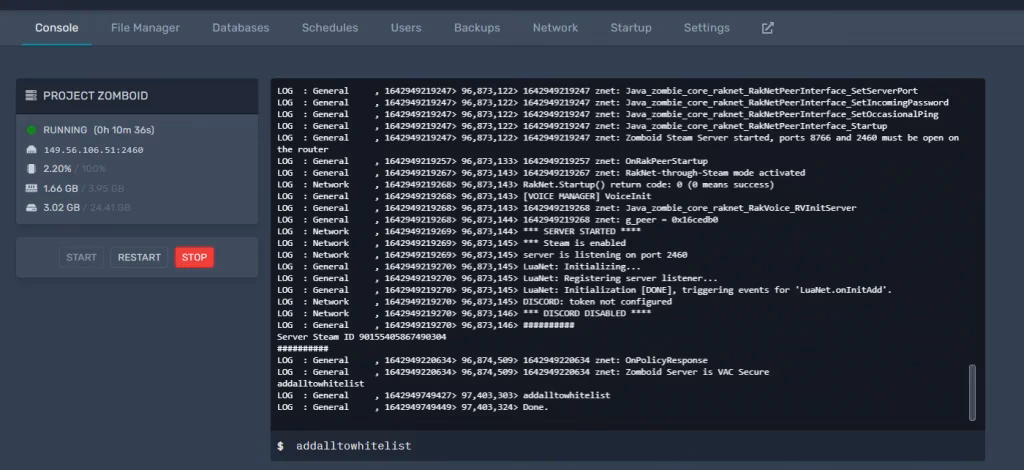Click the 'znet: OnPolicyResponse' log line

point(492,360)
